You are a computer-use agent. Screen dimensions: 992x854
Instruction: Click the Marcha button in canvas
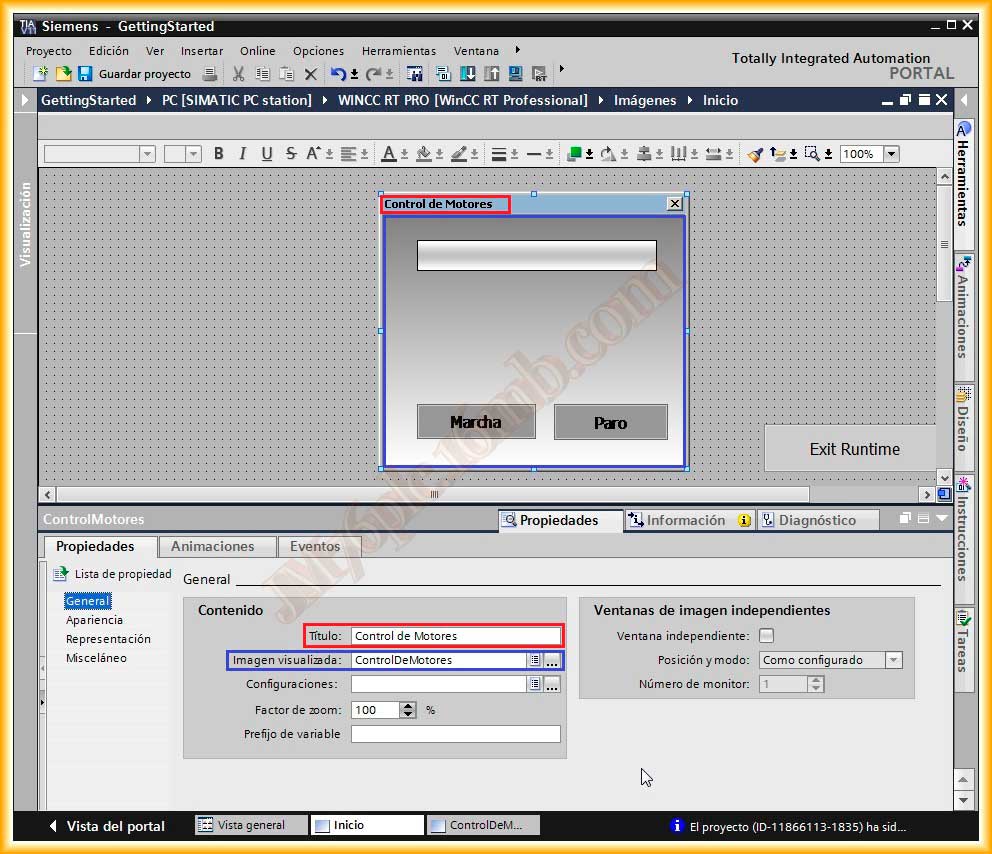[476, 422]
